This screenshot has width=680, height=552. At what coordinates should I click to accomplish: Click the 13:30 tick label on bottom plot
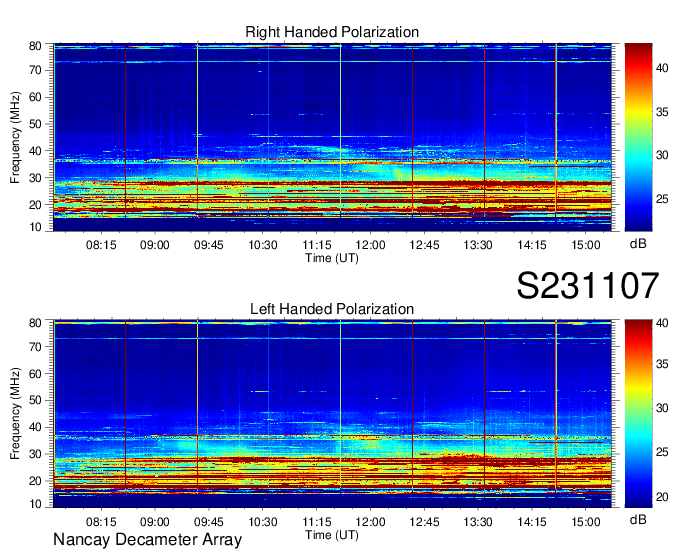click(478, 522)
